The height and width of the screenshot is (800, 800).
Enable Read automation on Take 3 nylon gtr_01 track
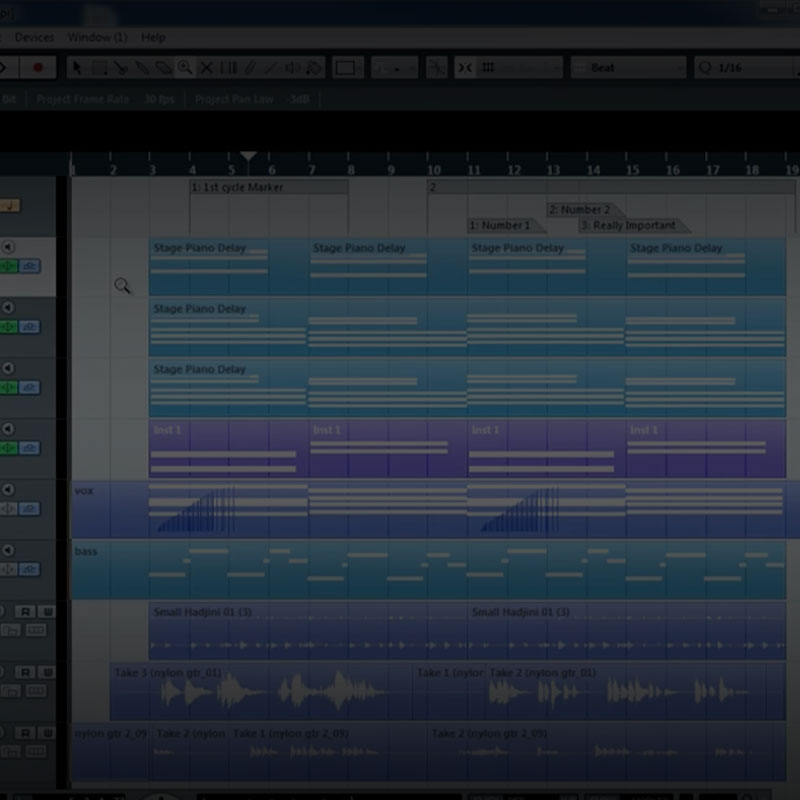coord(25,672)
